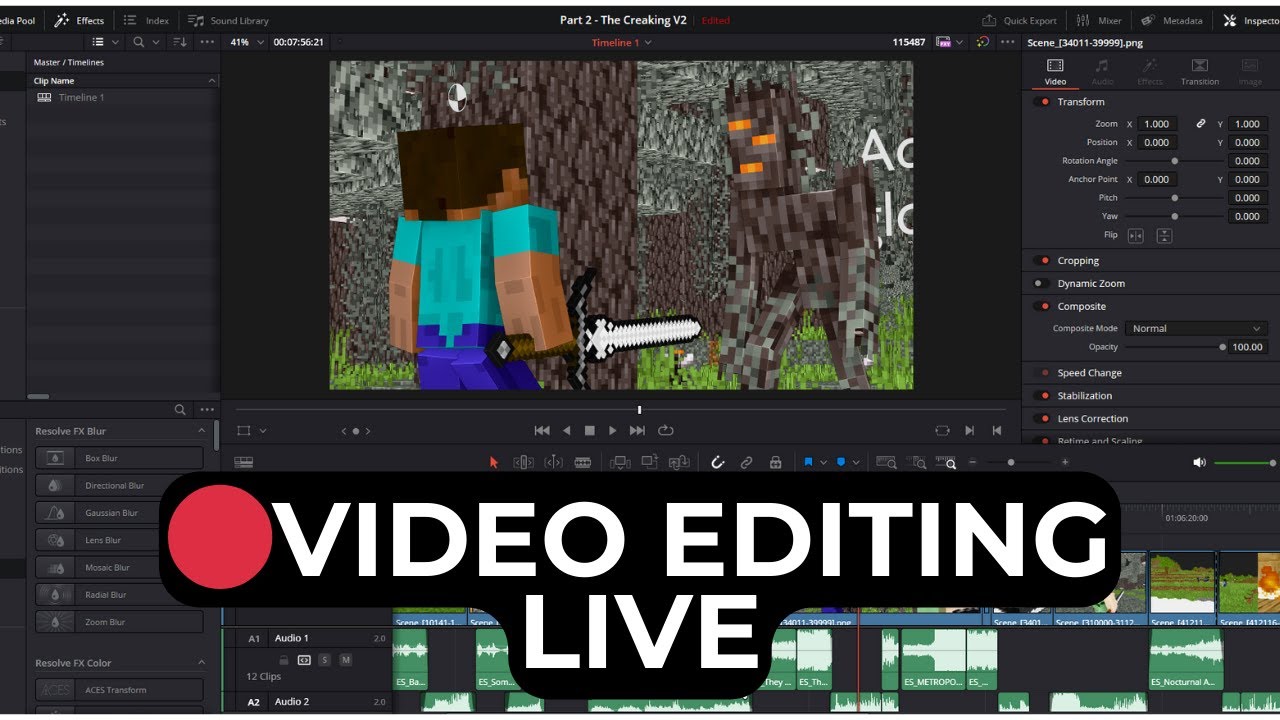Click the Zoom X value field

pos(1158,124)
